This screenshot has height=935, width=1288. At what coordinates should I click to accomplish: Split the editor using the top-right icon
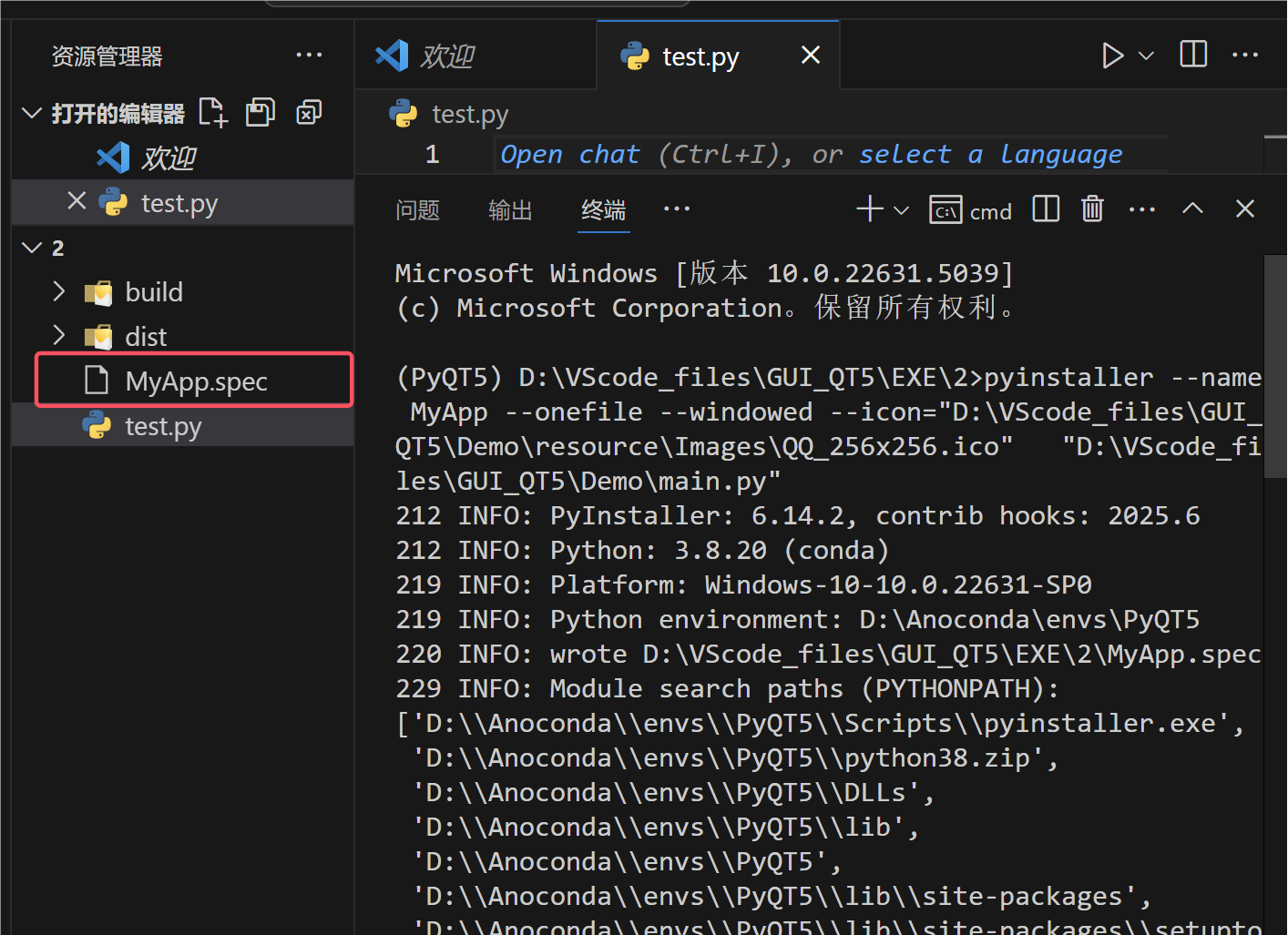pos(1192,55)
